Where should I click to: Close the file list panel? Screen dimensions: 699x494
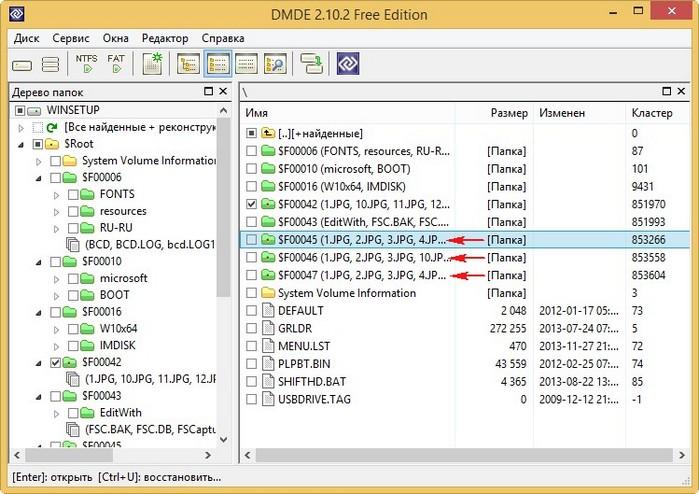(x=681, y=91)
